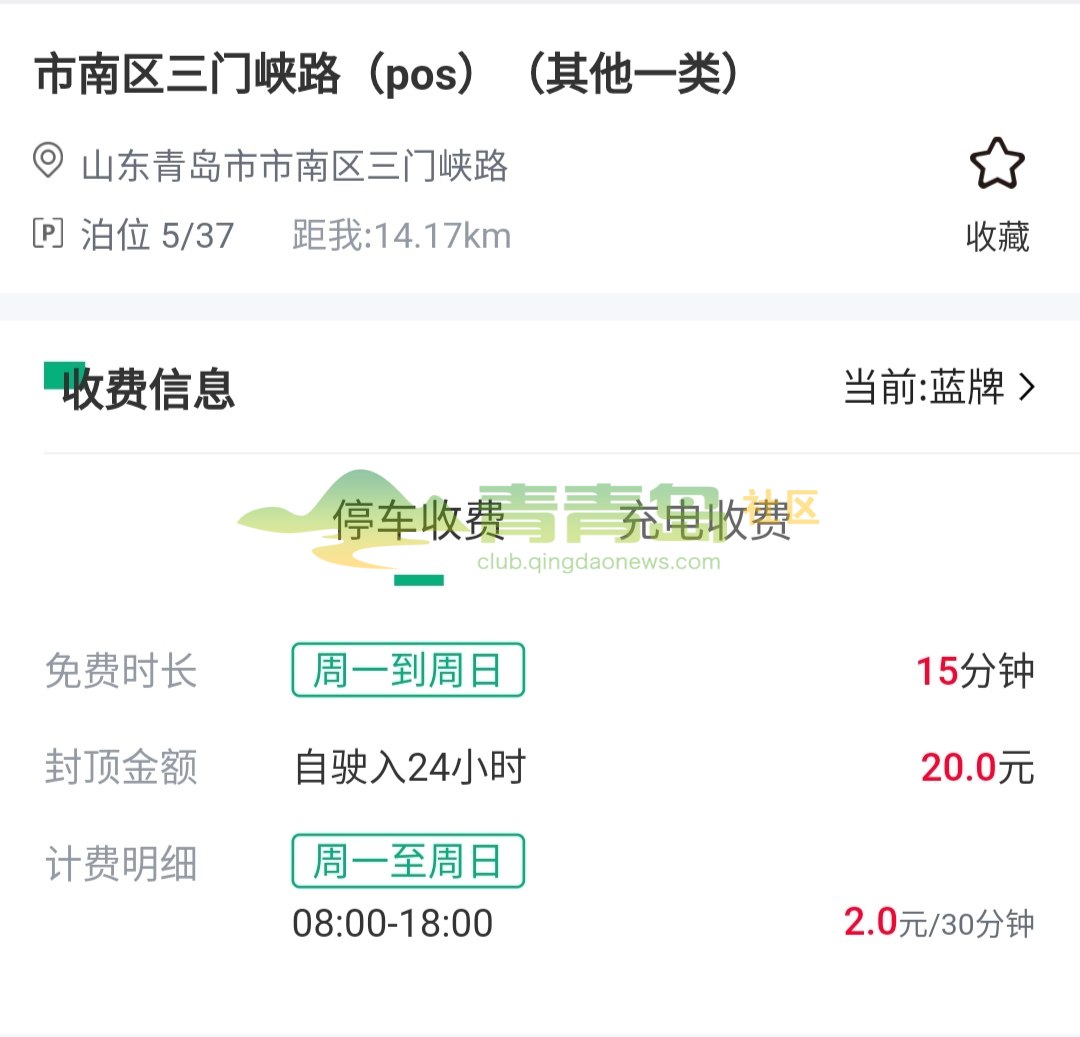Image resolution: width=1080 pixels, height=1037 pixels.
Task: Select the 周一到周日 tag for free duration
Action: [408, 670]
